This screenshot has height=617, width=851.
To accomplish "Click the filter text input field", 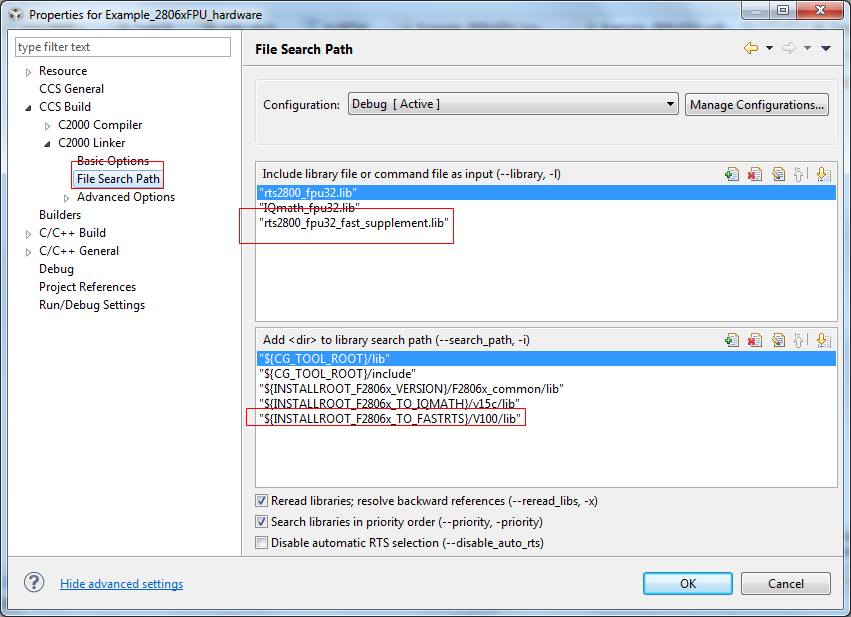I will tap(123, 47).
